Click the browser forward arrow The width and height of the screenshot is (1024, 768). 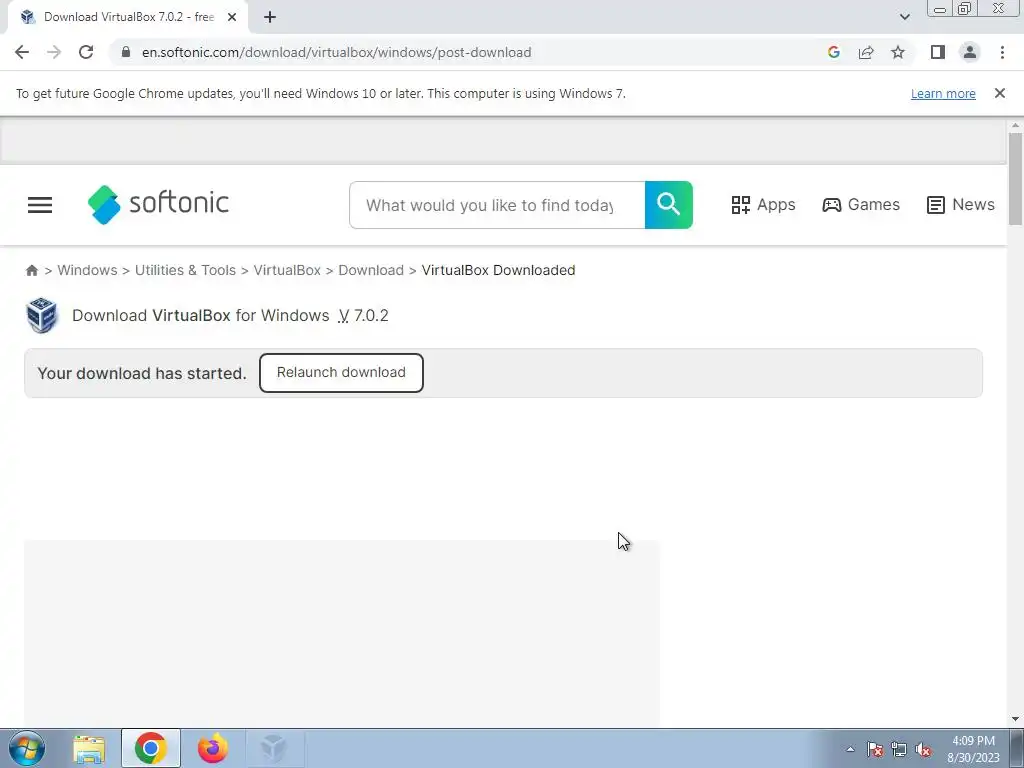[54, 52]
